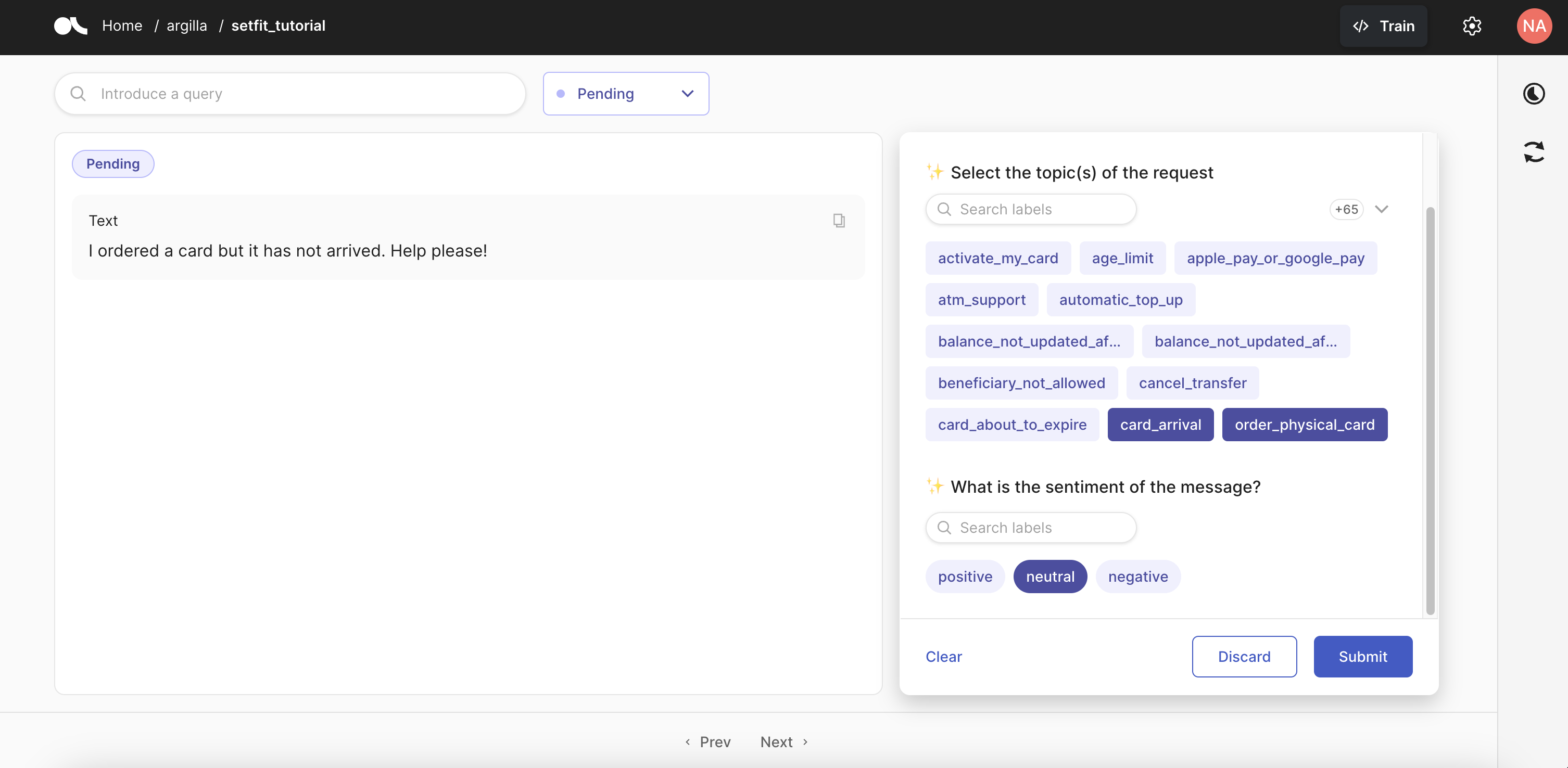Screen dimensions: 1568x768
Task: Click the refresh arrows icon
Action: click(1533, 152)
